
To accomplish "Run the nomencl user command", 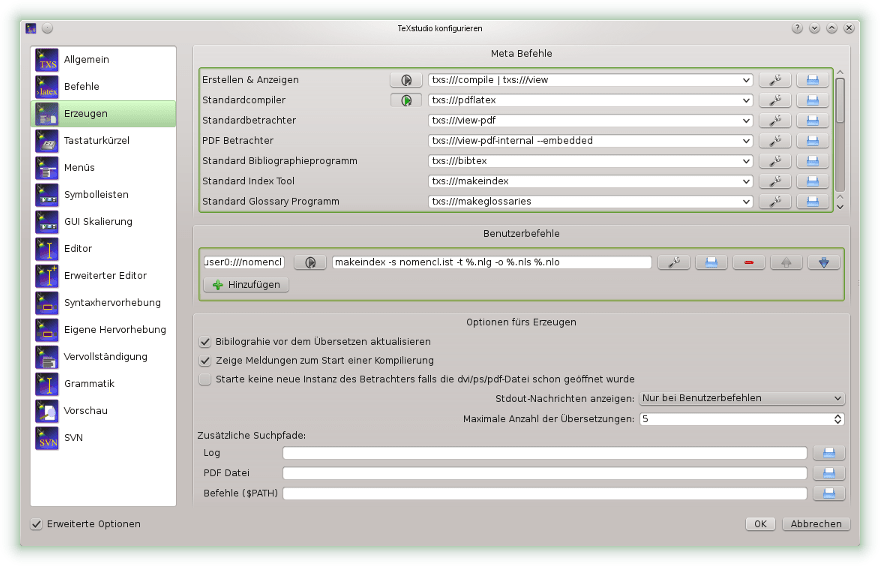I will pos(310,263).
